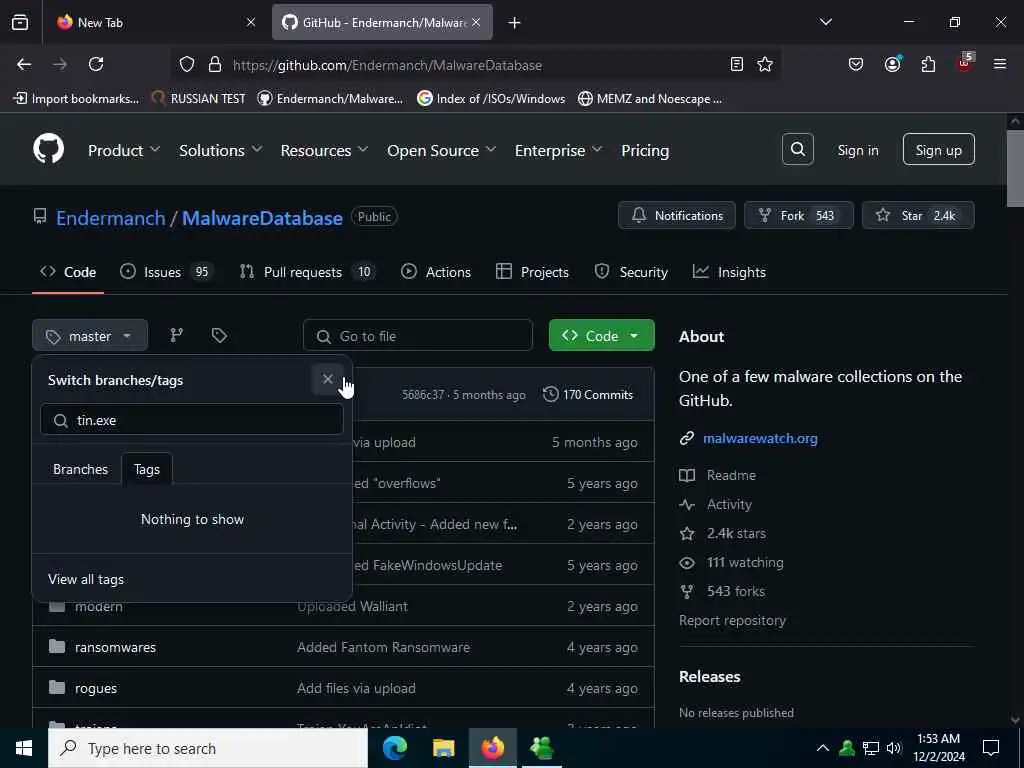Open the modern folder
Image resolution: width=1024 pixels, height=768 pixels.
[98, 607]
